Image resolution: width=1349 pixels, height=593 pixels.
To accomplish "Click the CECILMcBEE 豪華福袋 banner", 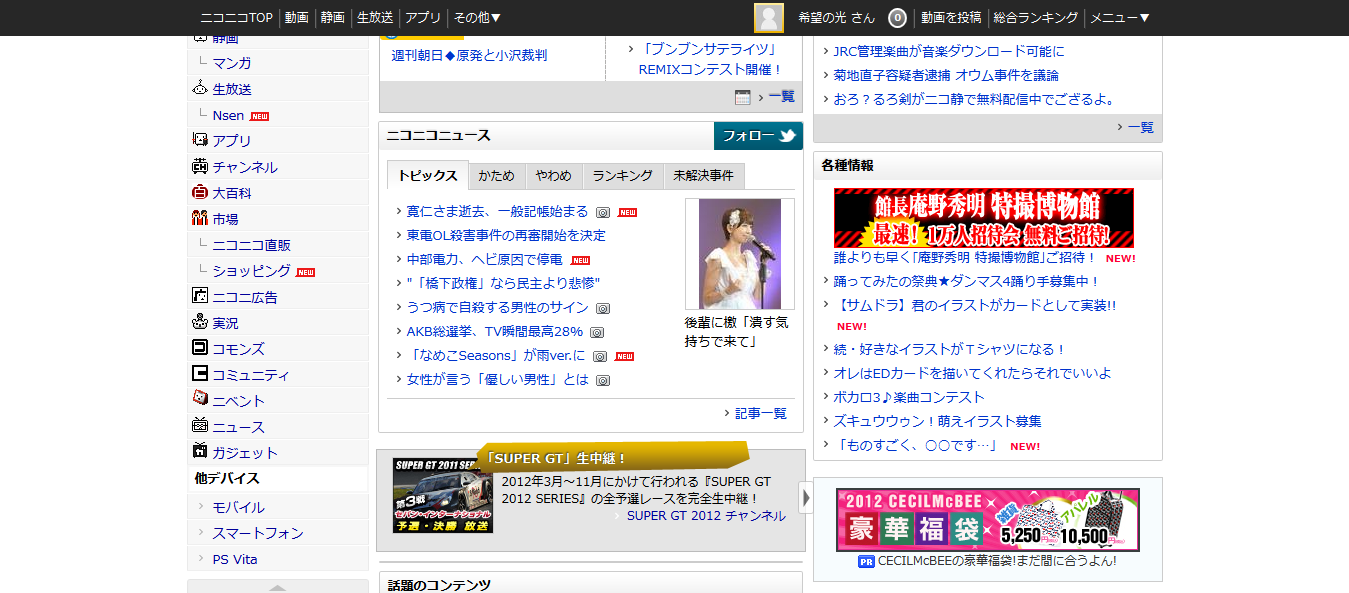I will pyautogui.click(x=988, y=520).
